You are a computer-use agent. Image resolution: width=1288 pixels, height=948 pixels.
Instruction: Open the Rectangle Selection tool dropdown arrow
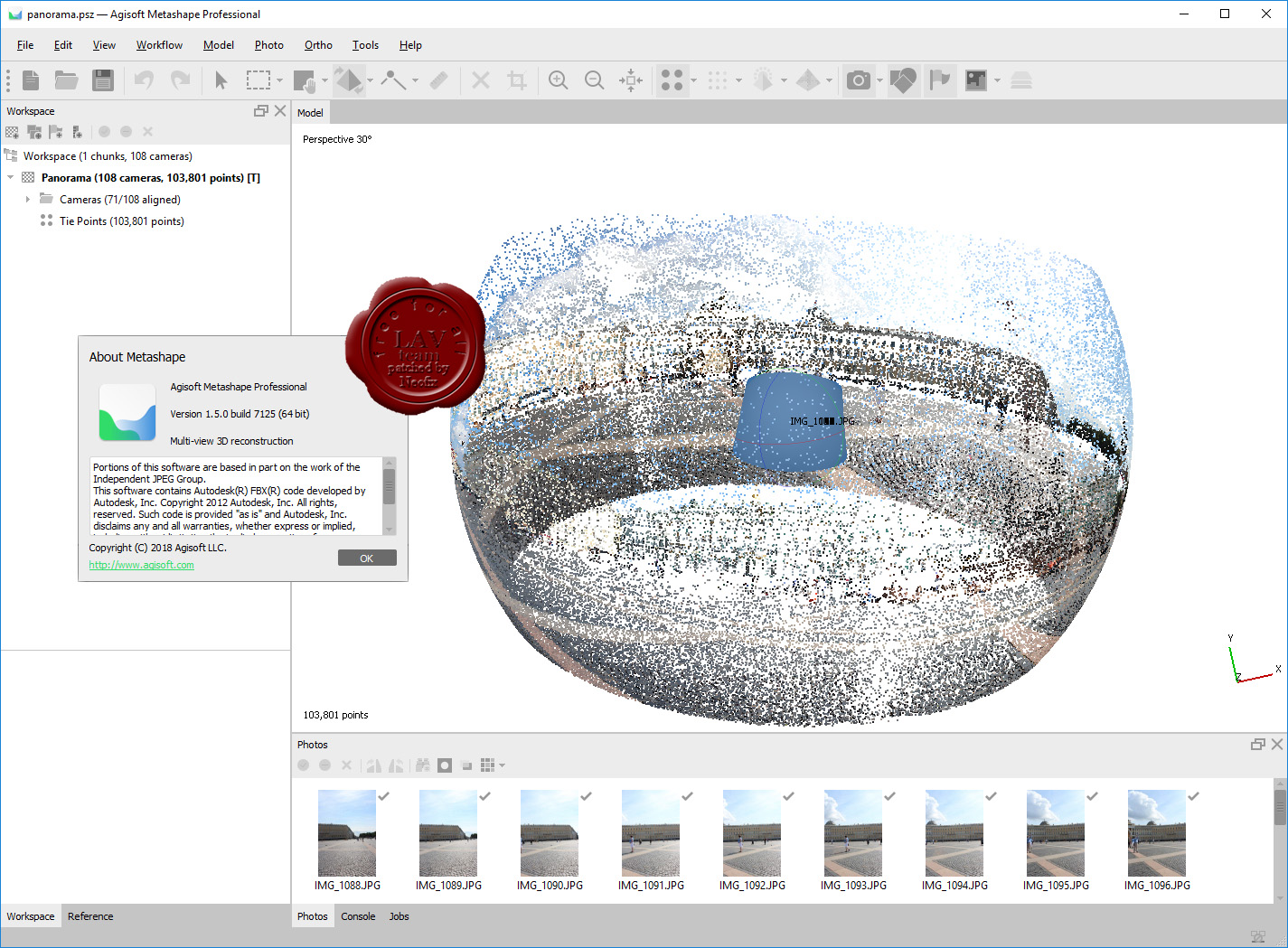click(x=279, y=80)
